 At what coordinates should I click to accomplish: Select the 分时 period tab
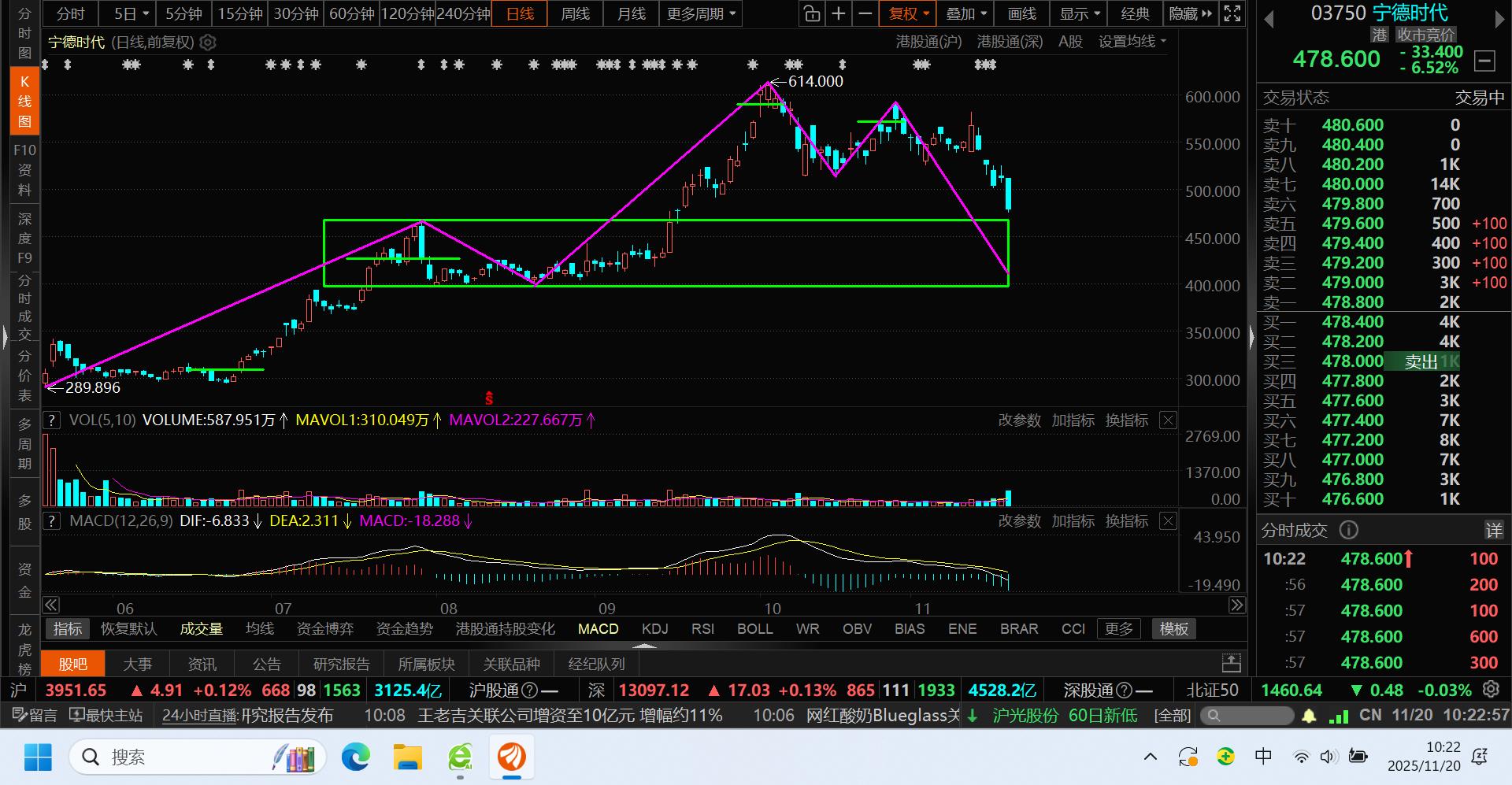(x=71, y=13)
